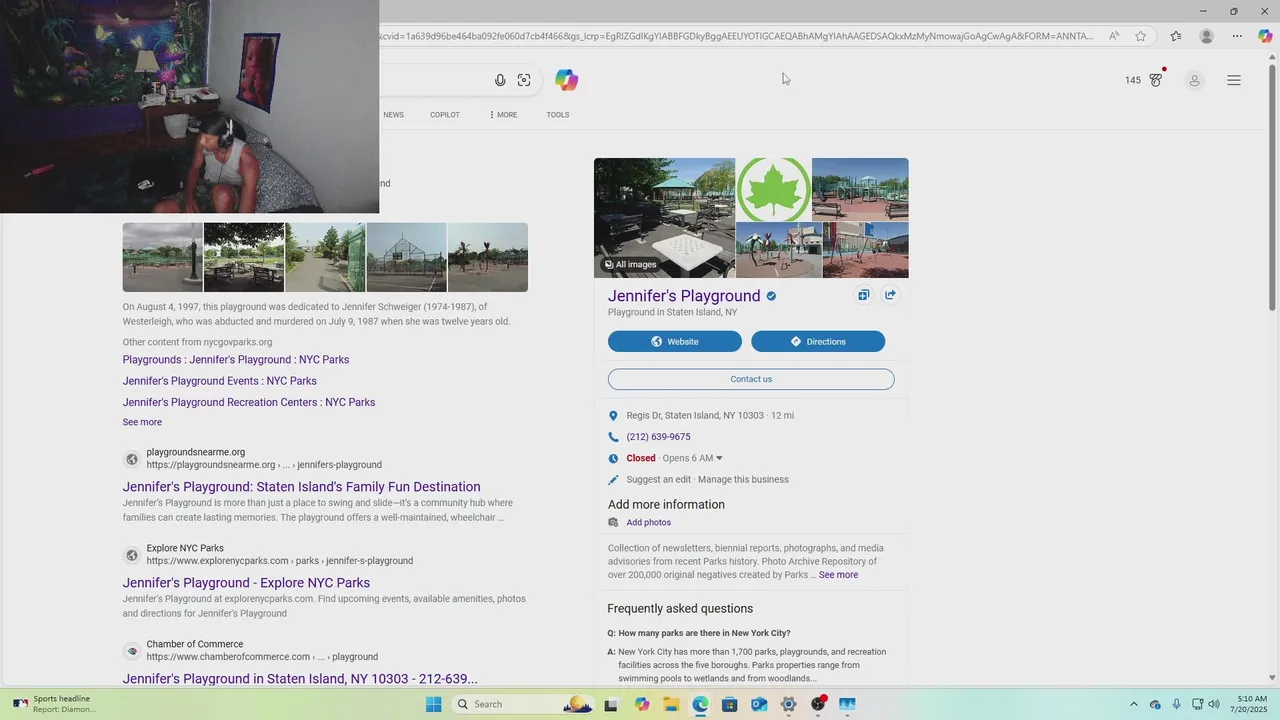Screen dimensions: 1280x720
Task: Visit the Jennifer's Playground Website button
Action: coord(675,341)
